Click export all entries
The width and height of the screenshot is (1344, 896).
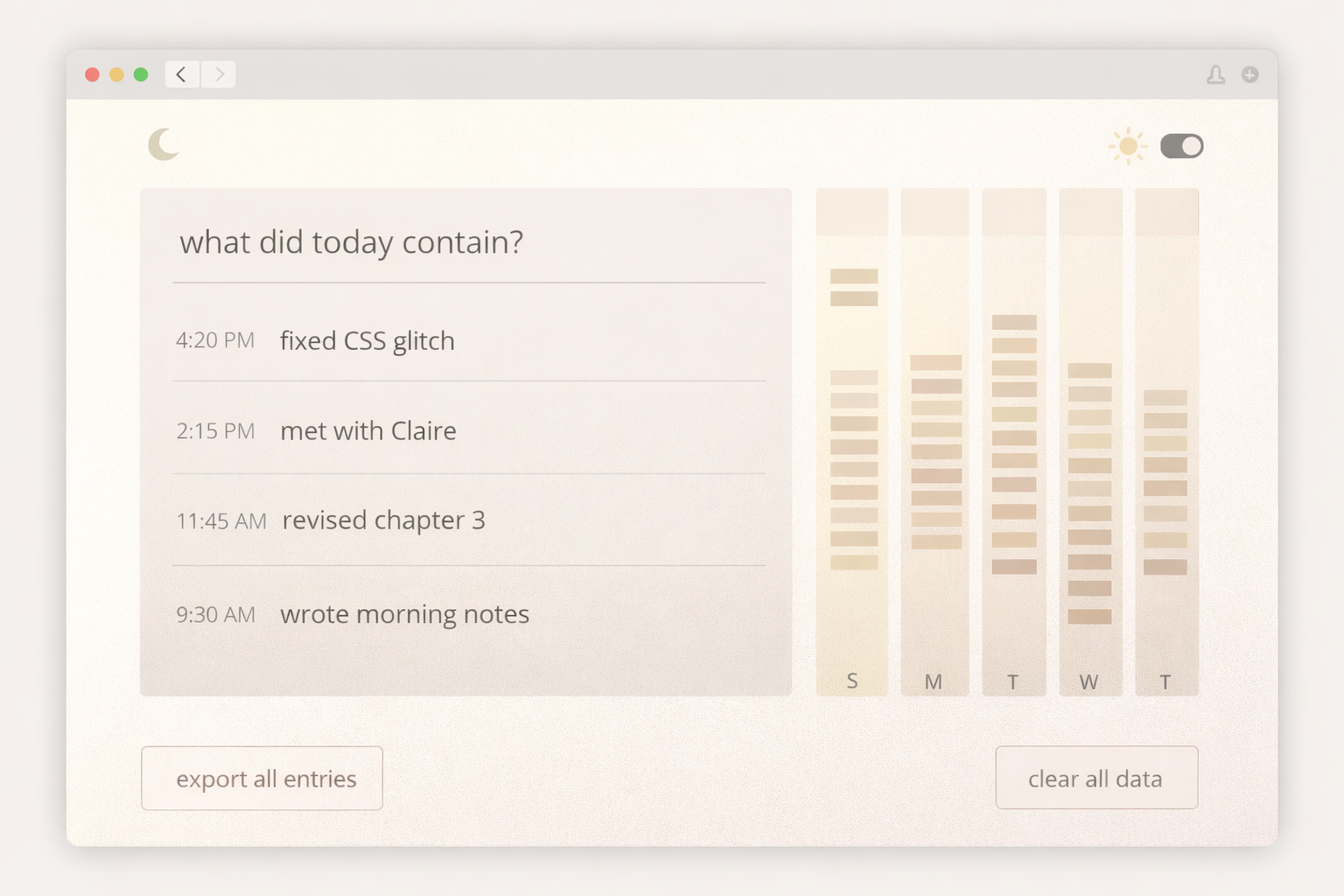(x=261, y=778)
